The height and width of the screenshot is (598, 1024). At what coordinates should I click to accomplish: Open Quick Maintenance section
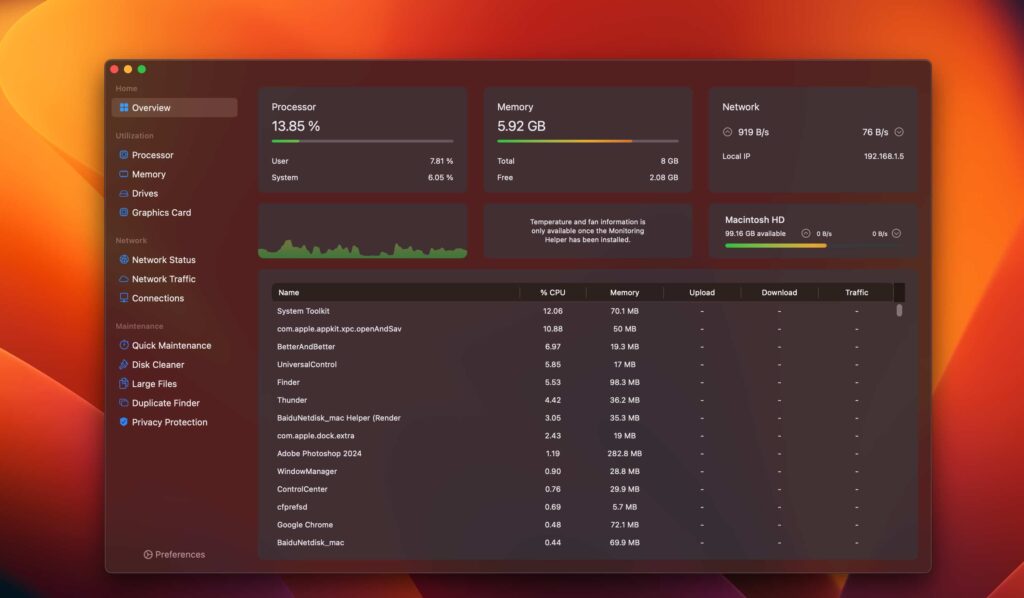click(x=171, y=346)
